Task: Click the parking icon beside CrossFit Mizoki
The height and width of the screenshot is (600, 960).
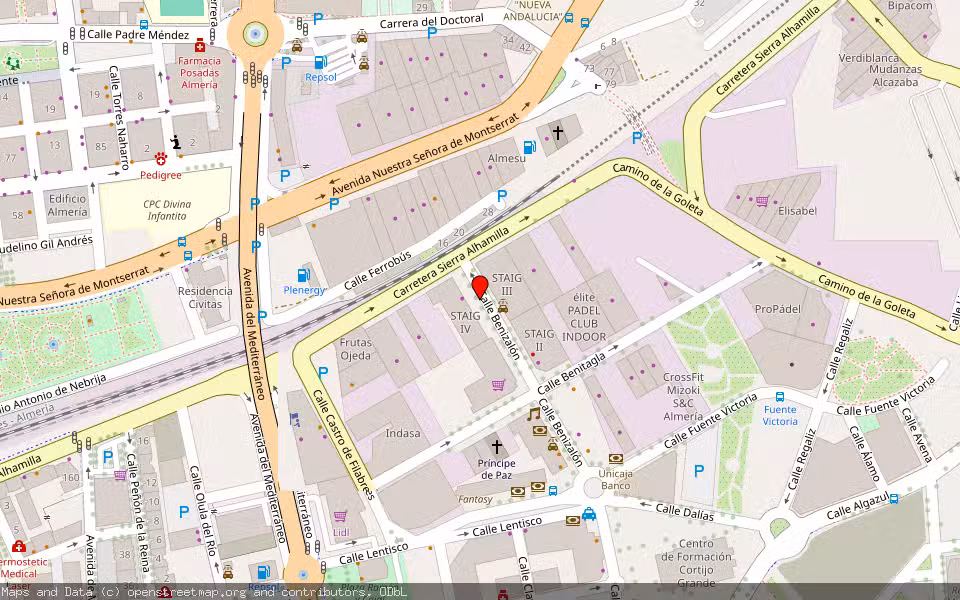Action: point(698,470)
